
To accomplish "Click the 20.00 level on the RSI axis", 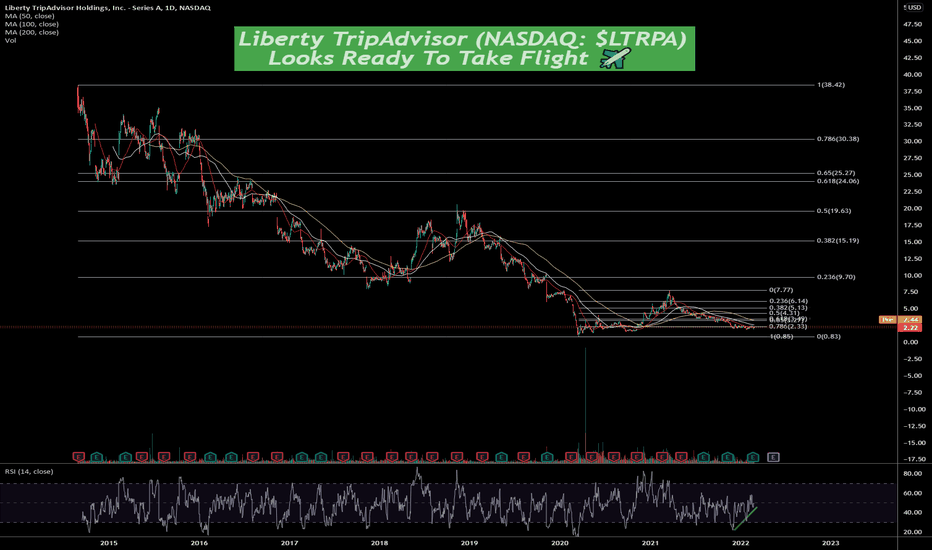I will pos(912,532).
